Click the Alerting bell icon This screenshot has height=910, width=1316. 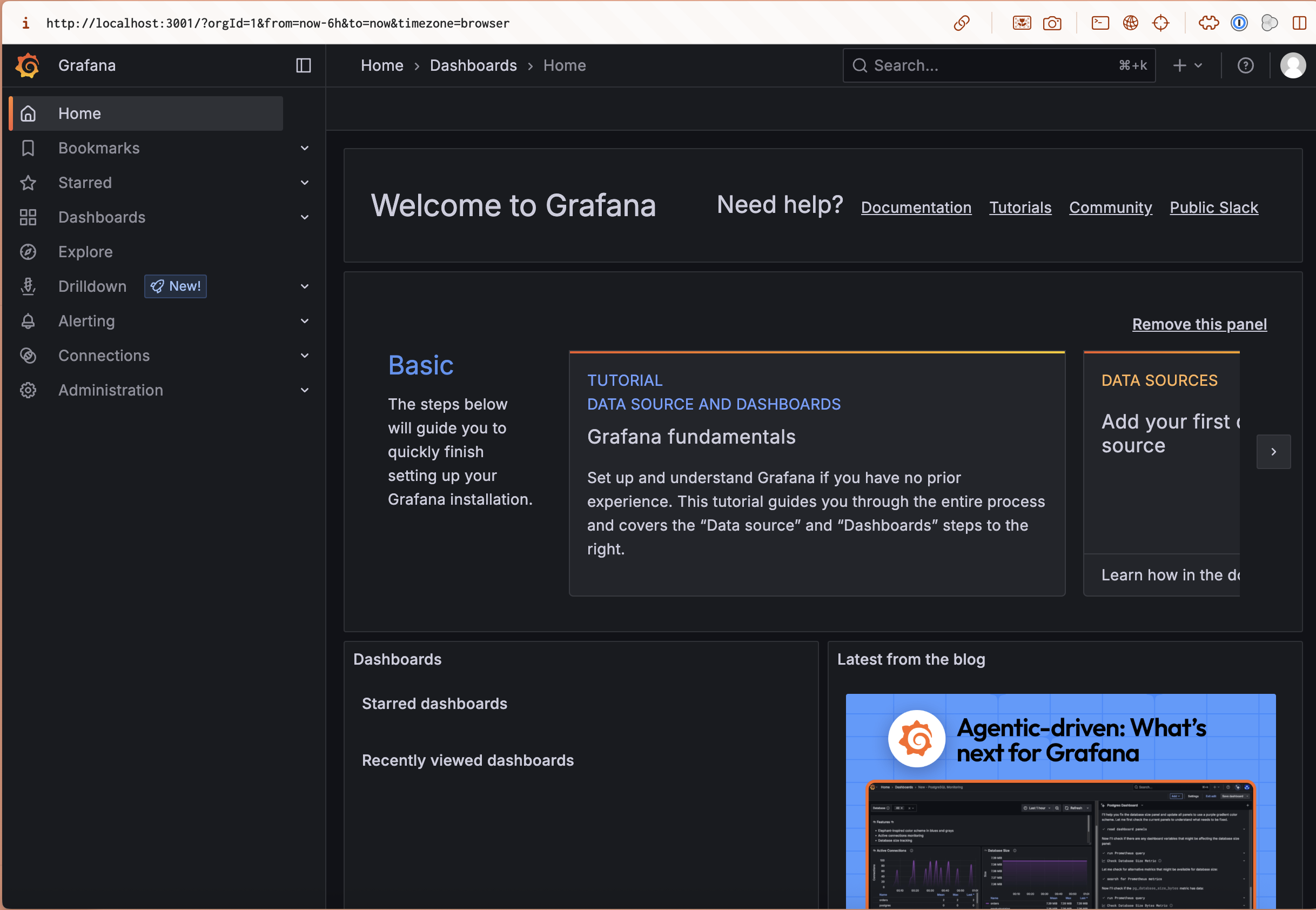28,321
